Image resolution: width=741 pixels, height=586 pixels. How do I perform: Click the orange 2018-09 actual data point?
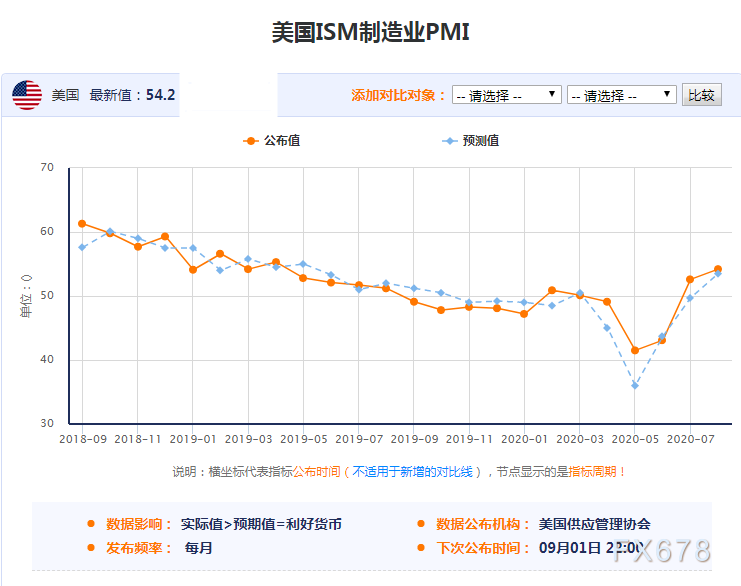click(82, 224)
